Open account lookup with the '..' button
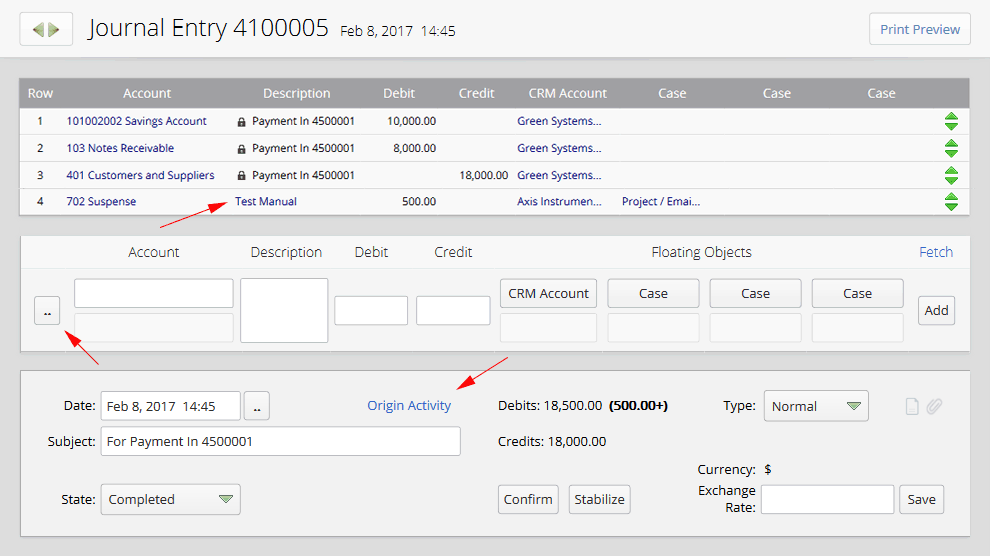The image size is (990, 556). (x=47, y=312)
